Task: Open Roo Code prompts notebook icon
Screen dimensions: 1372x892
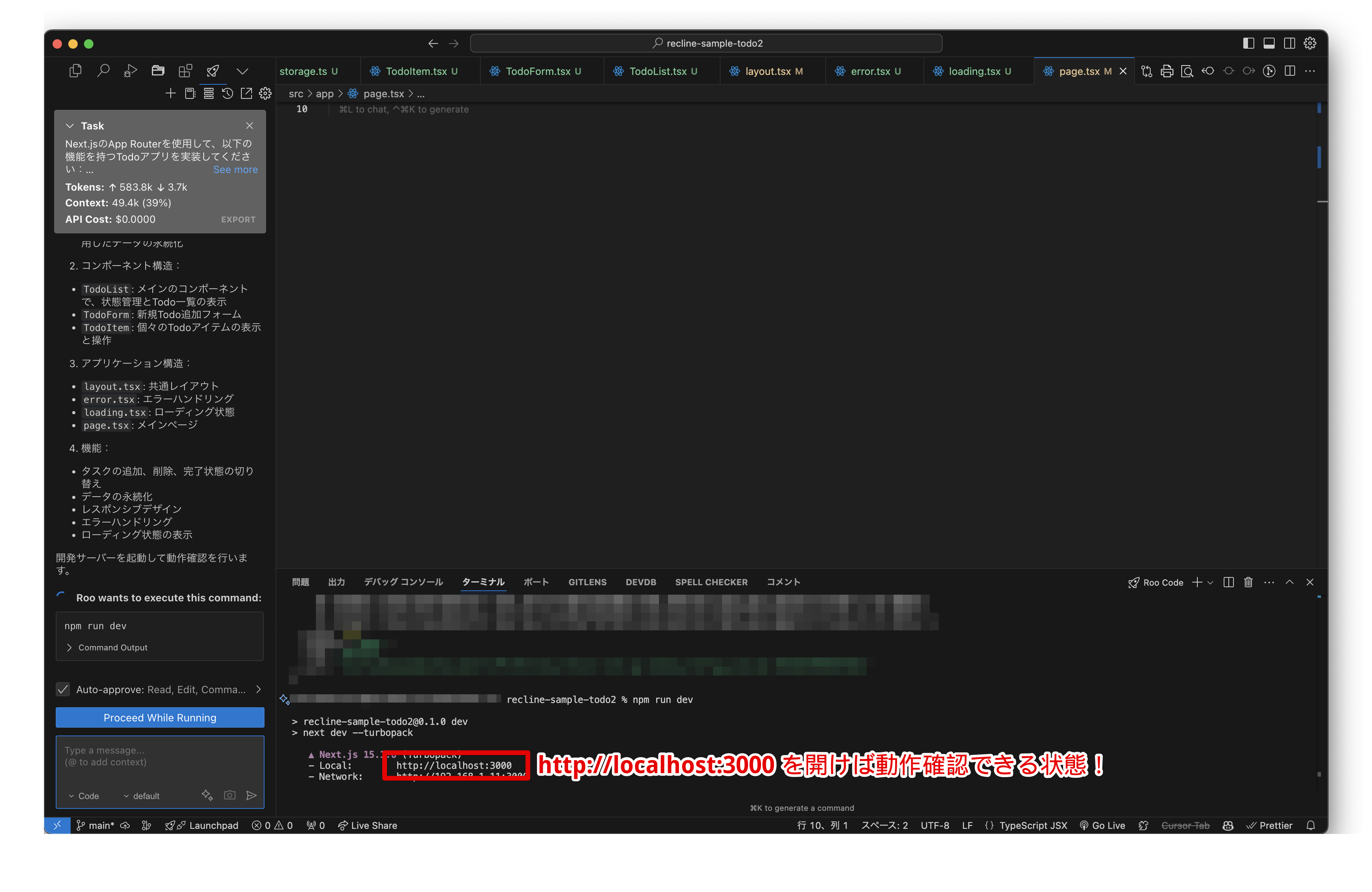Action: pos(190,93)
